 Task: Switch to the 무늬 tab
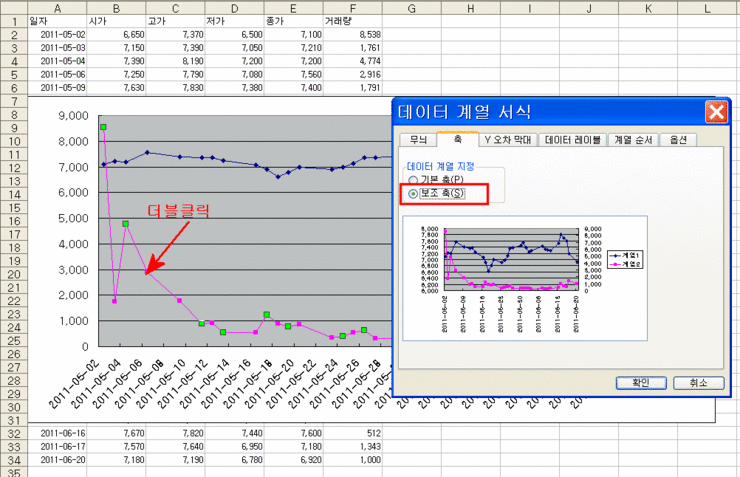[x=417, y=140]
